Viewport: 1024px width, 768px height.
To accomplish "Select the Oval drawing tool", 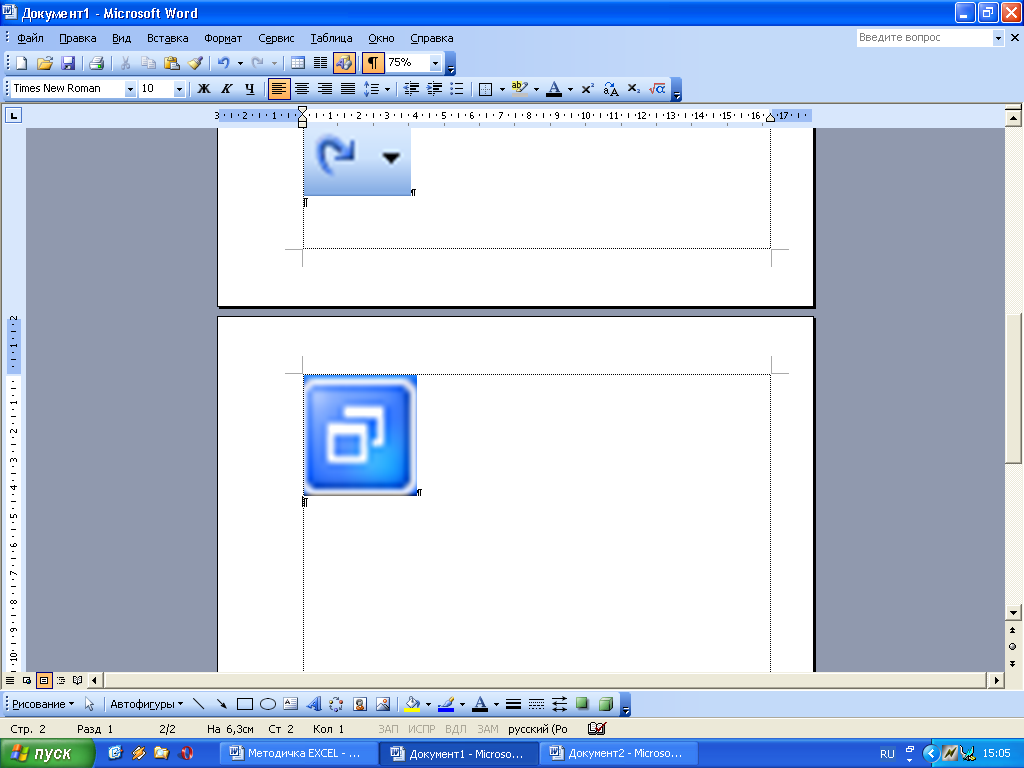I will click(x=268, y=704).
